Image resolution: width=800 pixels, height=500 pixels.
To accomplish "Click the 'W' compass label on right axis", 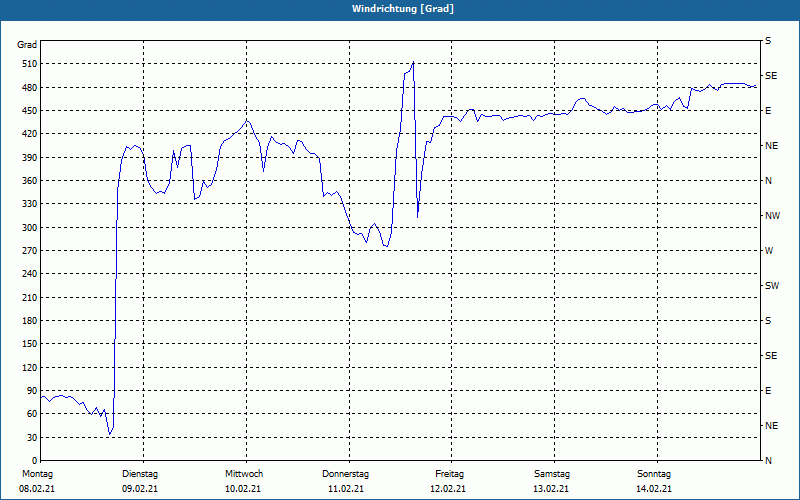I will [769, 251].
